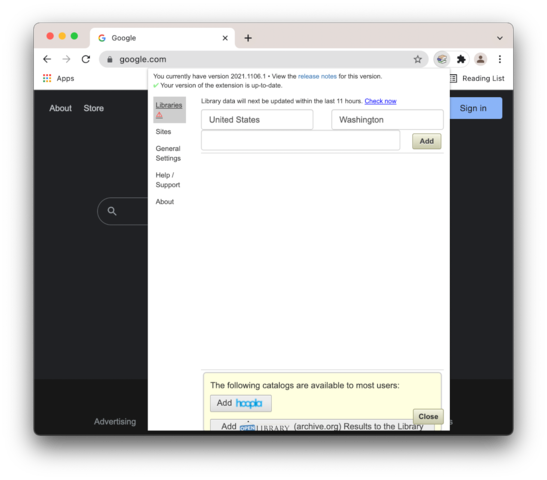The height and width of the screenshot is (480, 547).
Task: Open the General Settings section
Action: (x=168, y=153)
